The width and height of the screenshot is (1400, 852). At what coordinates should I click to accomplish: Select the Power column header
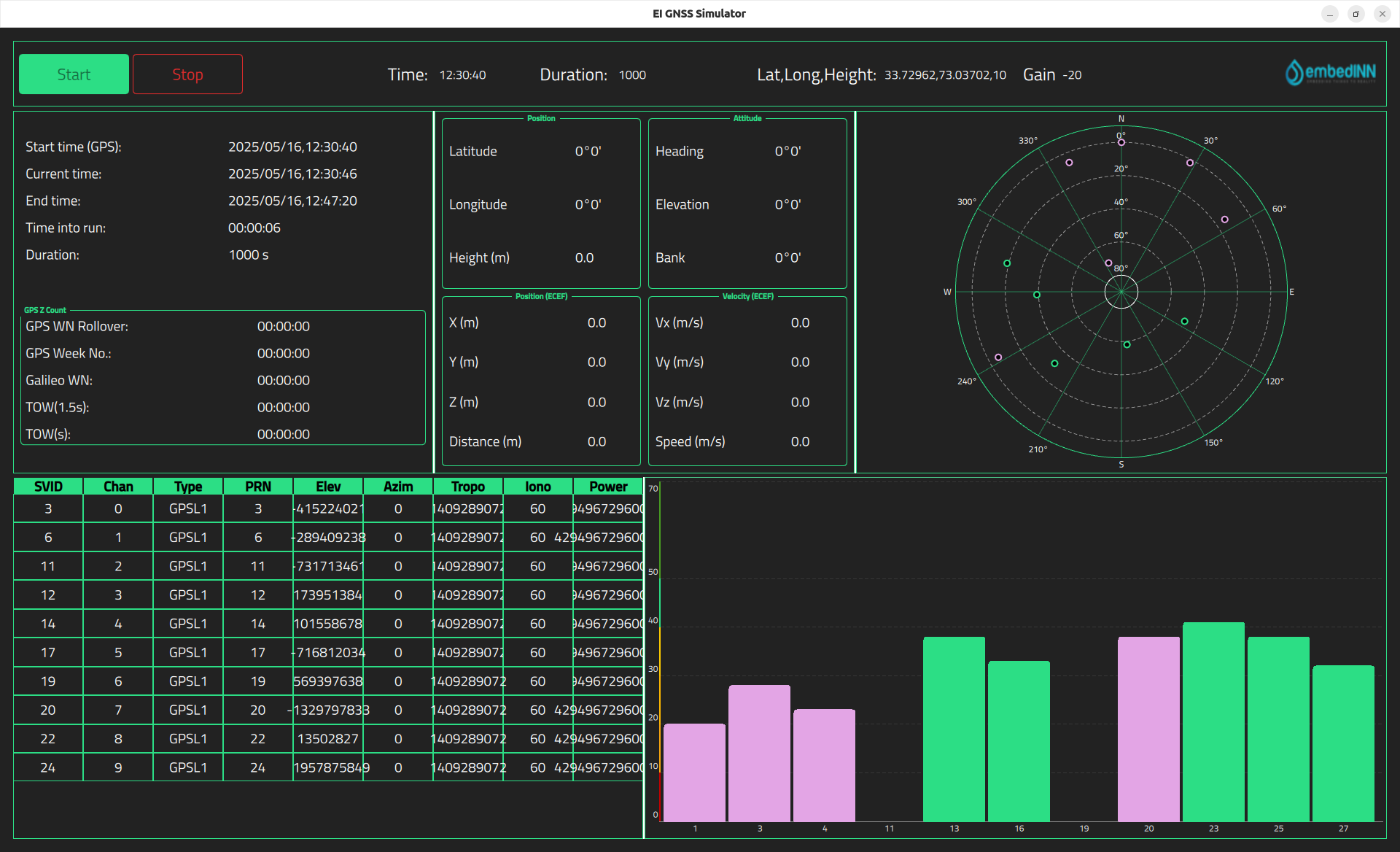pyautogui.click(x=608, y=486)
